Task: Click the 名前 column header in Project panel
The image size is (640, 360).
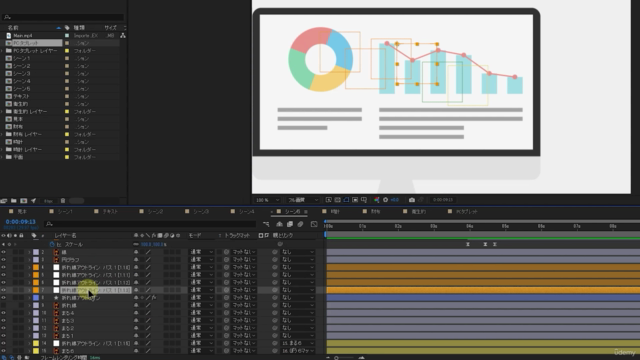Action: pos(13,28)
